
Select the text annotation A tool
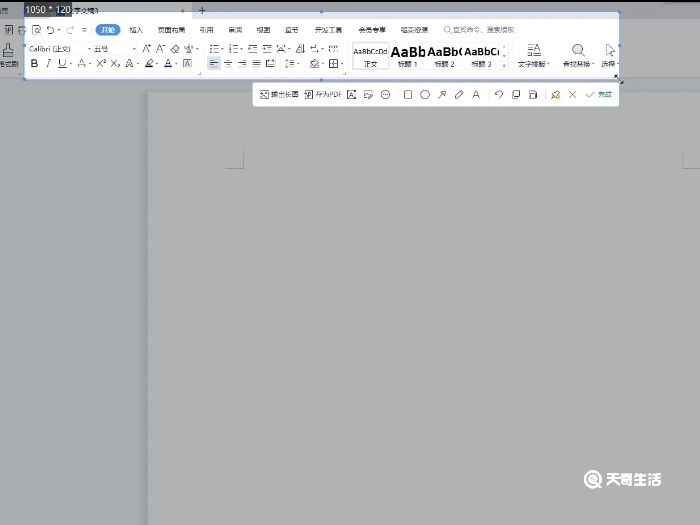coord(476,94)
